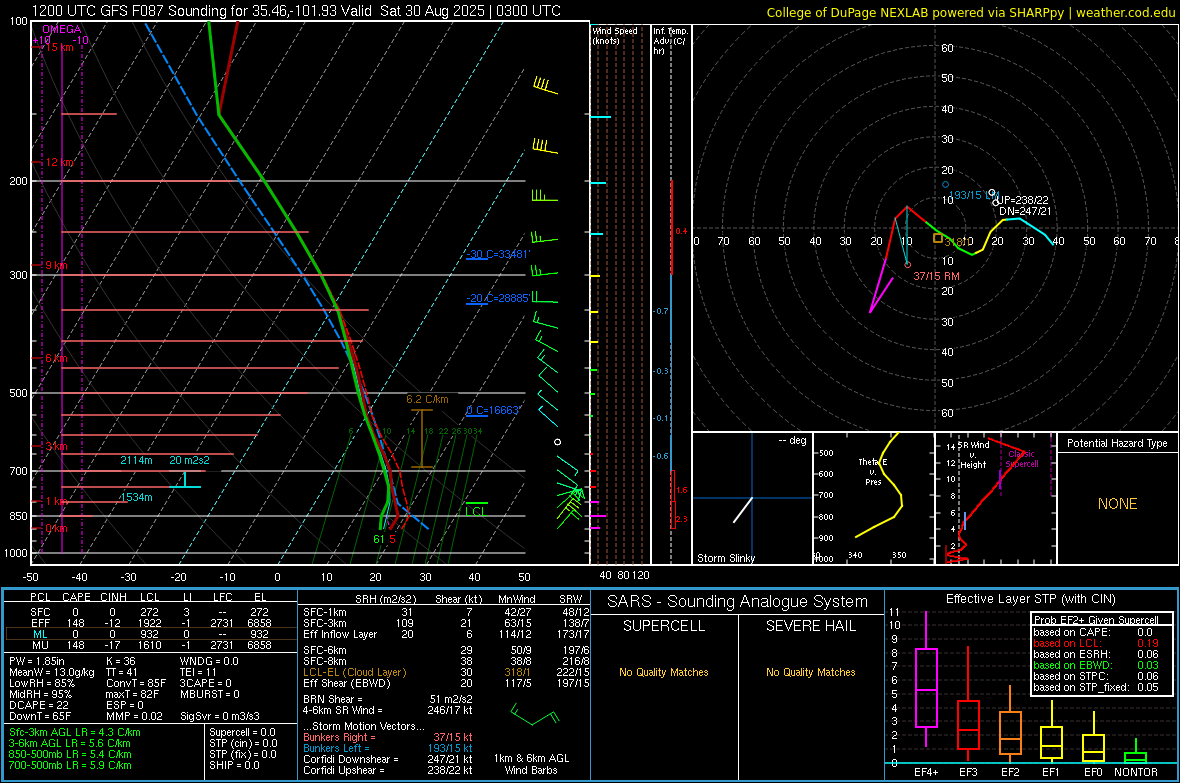The image size is (1180, 783).
Task: Click the 20 m2s2 helicity label
Action: point(190,460)
